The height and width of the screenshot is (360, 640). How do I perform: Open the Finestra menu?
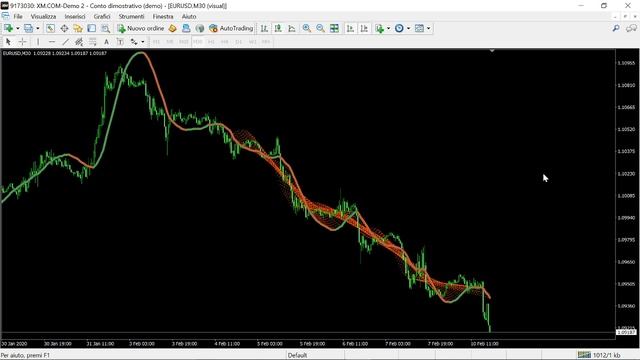point(163,16)
